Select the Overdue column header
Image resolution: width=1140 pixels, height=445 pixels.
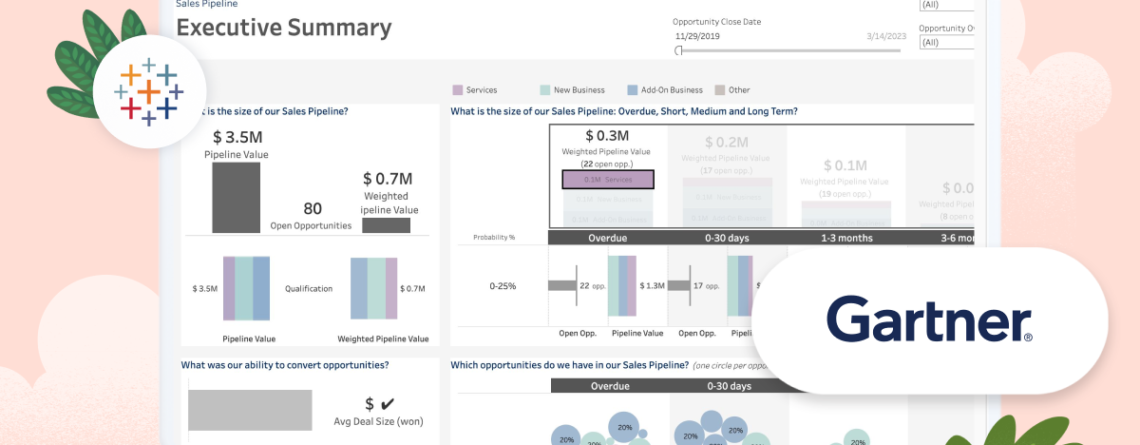[x=608, y=238]
